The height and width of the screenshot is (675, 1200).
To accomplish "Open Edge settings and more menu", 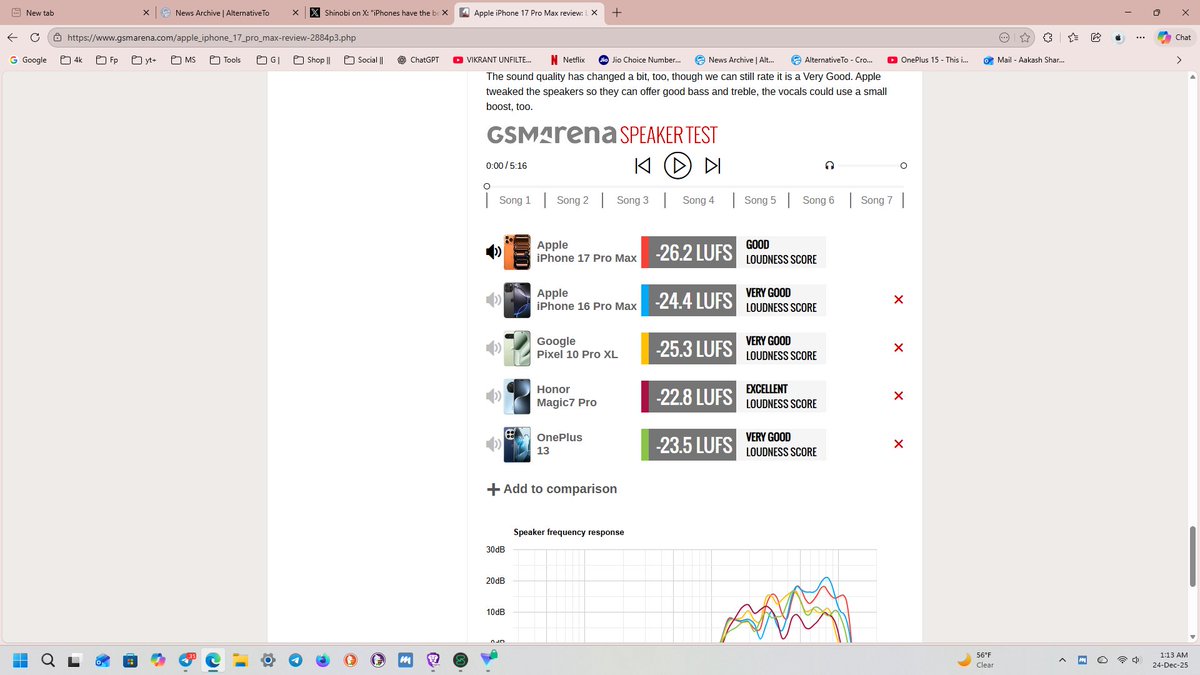I will click(1141, 37).
